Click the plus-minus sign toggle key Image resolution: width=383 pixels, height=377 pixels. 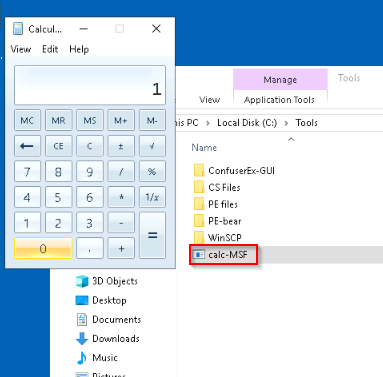pyautogui.click(x=121, y=146)
